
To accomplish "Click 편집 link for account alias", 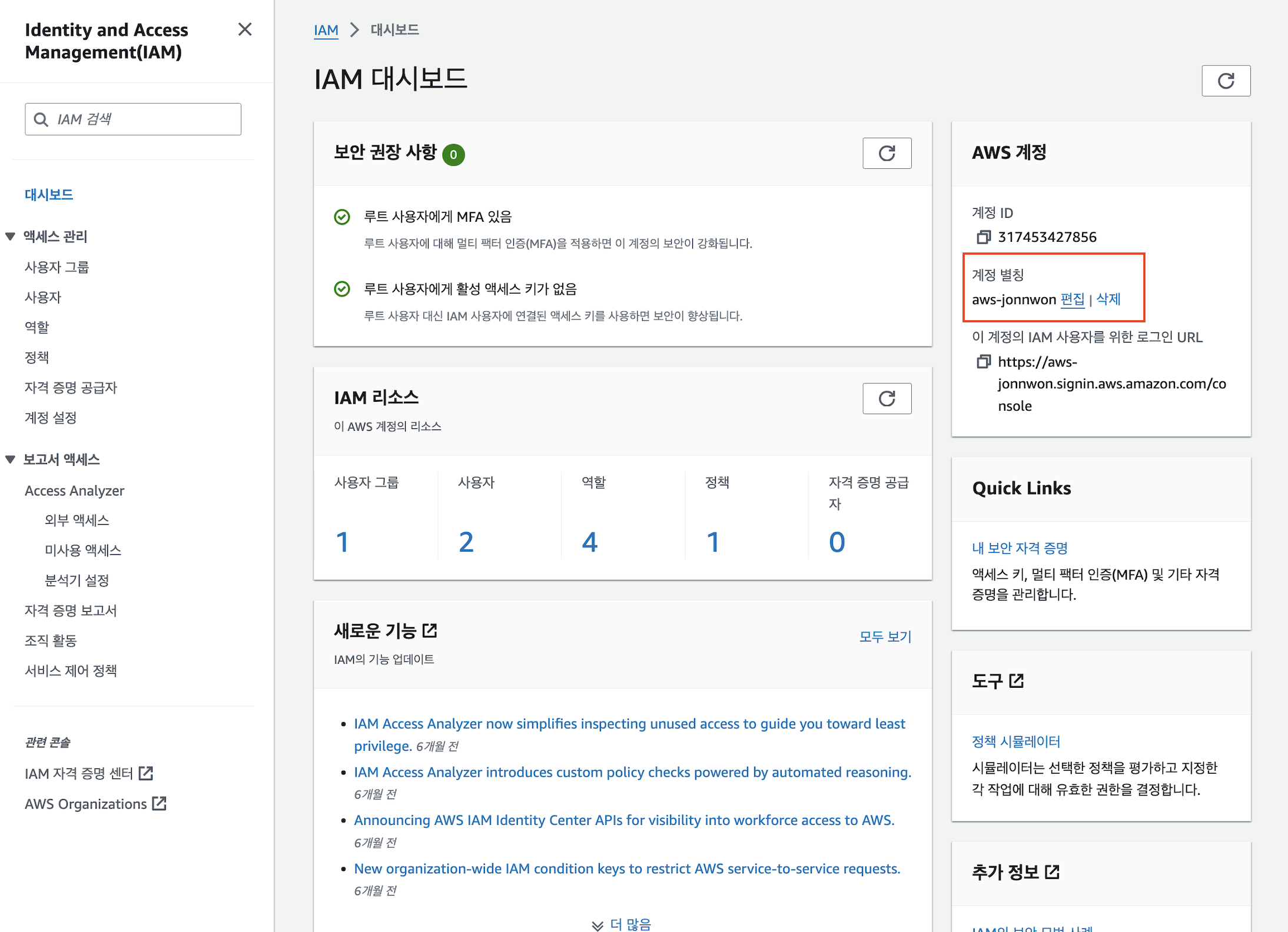I will point(1072,299).
